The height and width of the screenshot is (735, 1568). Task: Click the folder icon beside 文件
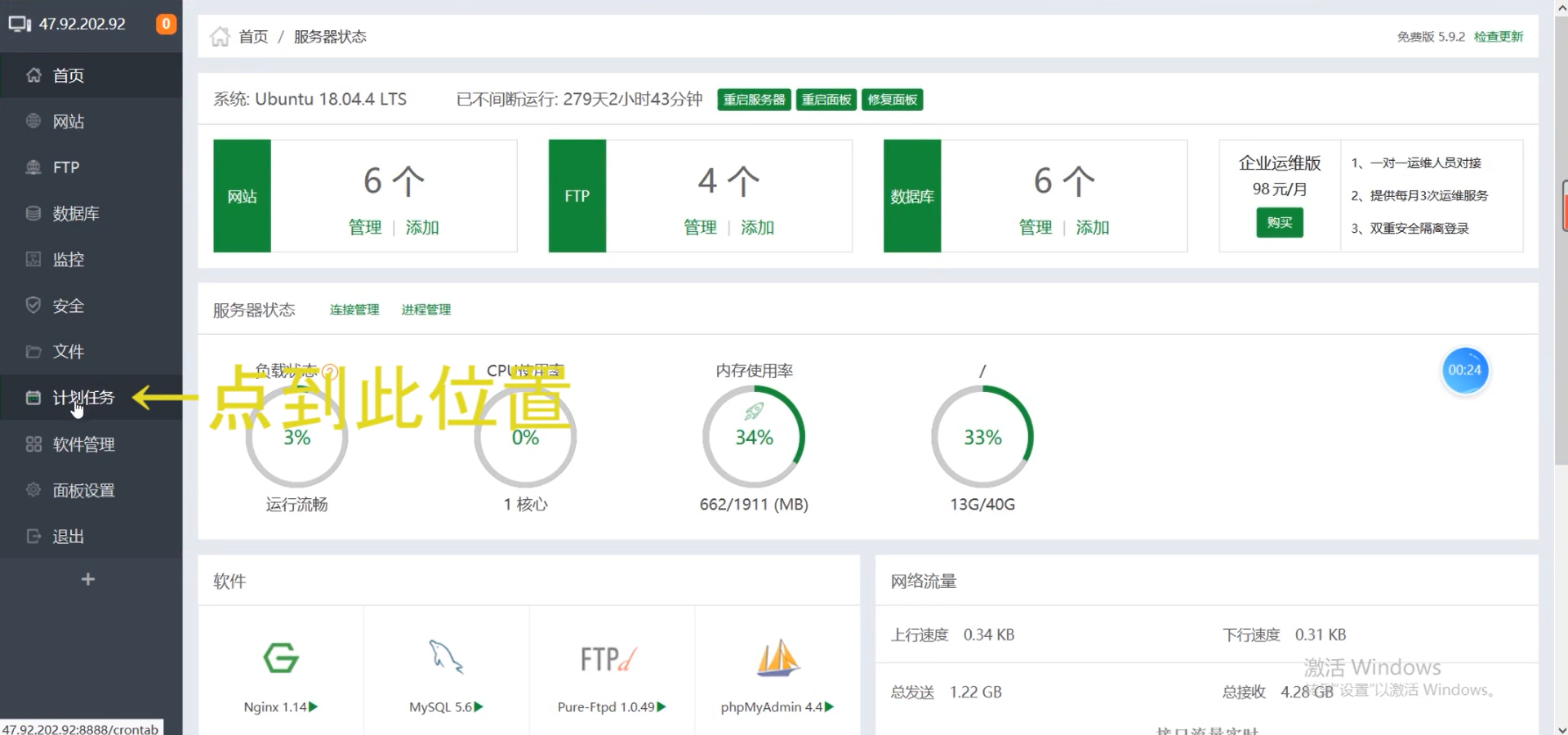tap(33, 351)
